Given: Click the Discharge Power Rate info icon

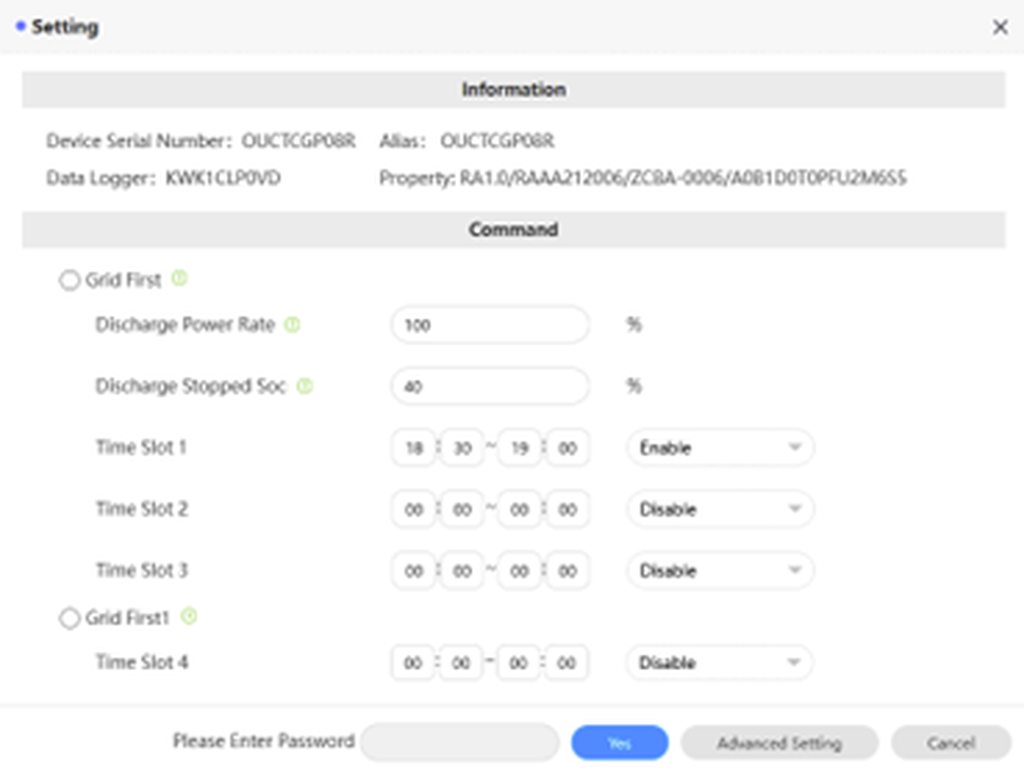Looking at the screenshot, I should coord(292,325).
